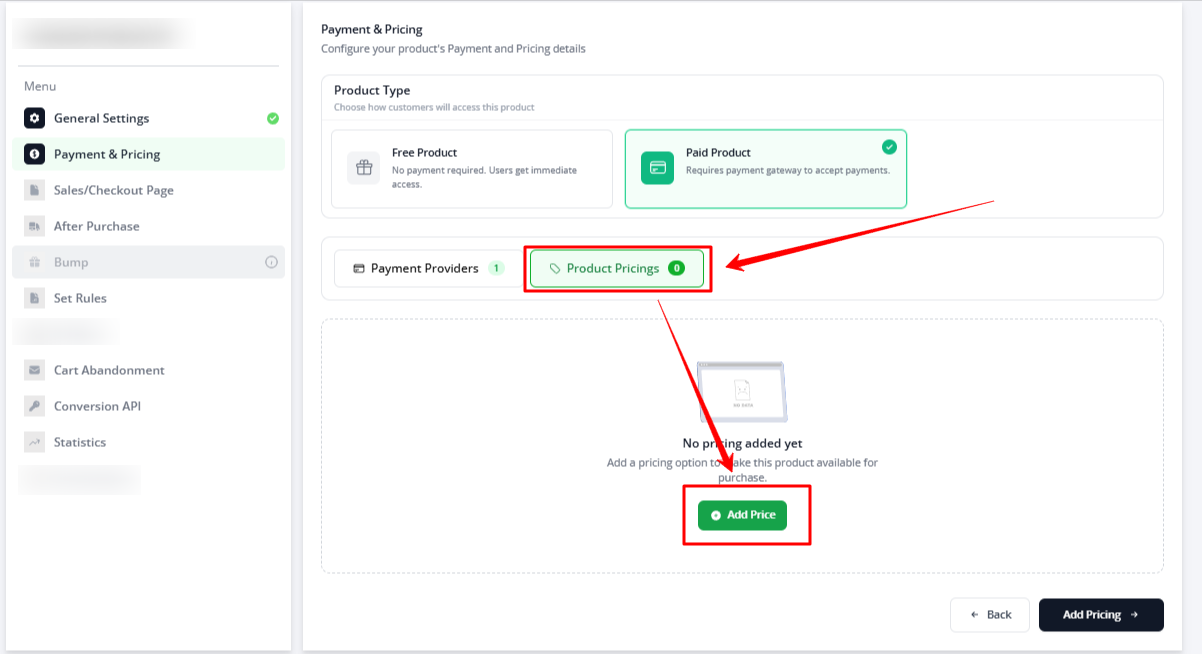Click the Paid Product selected checkmark
This screenshot has height=654, width=1202.
click(x=889, y=147)
